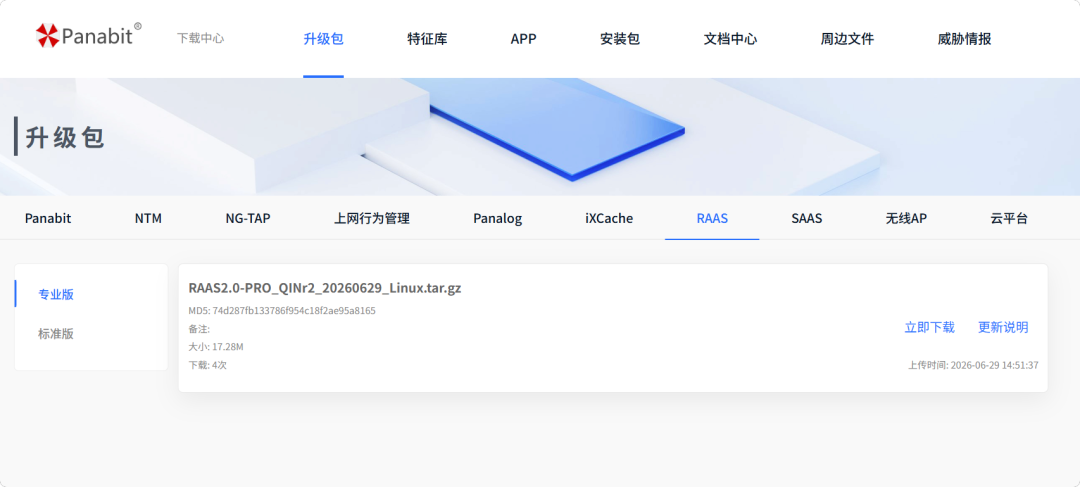Switch to the 云平台 product tab
This screenshot has width=1080, height=487.
(x=1009, y=218)
